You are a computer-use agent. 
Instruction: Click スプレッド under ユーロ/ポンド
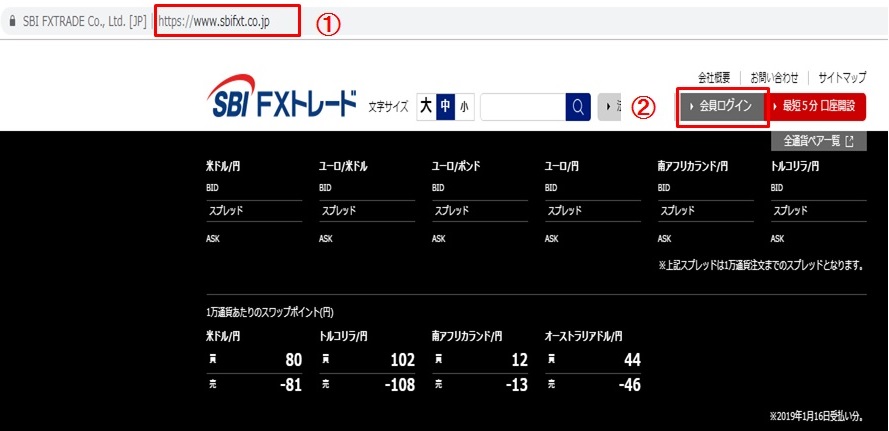pyautogui.click(x=452, y=210)
